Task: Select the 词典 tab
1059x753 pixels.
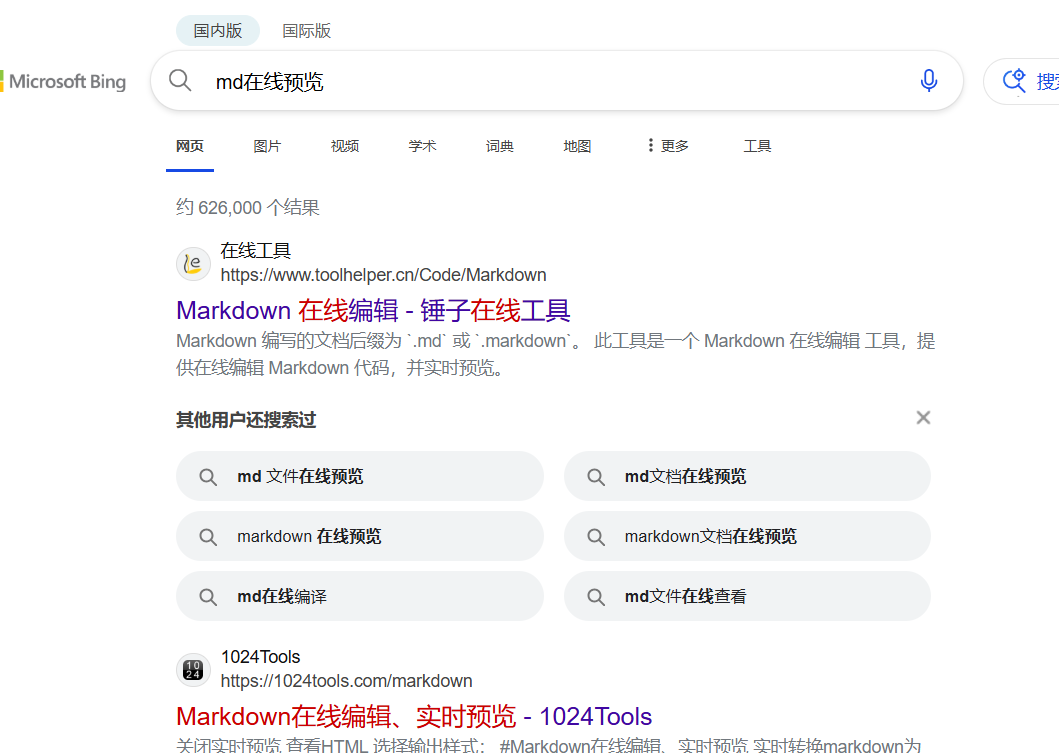Action: pyautogui.click(x=500, y=146)
